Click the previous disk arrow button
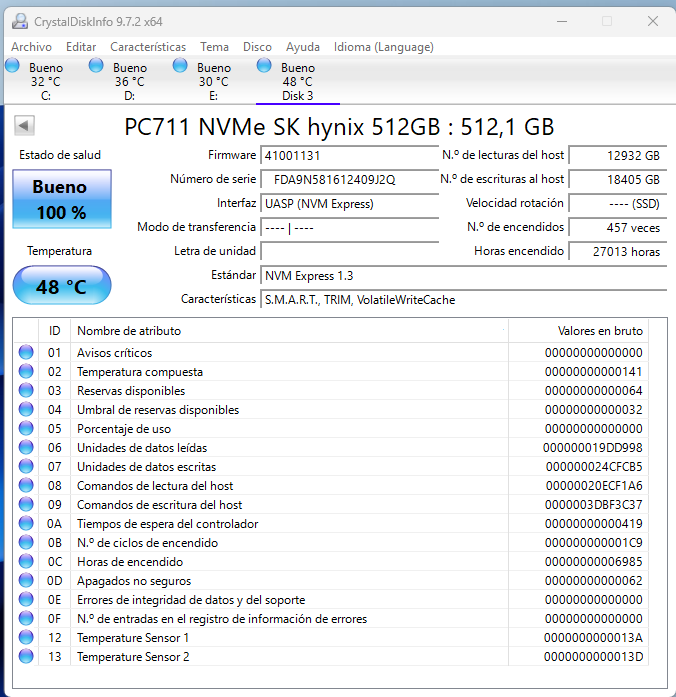Screen dimensions: 676x697 pyautogui.click(x=24, y=125)
